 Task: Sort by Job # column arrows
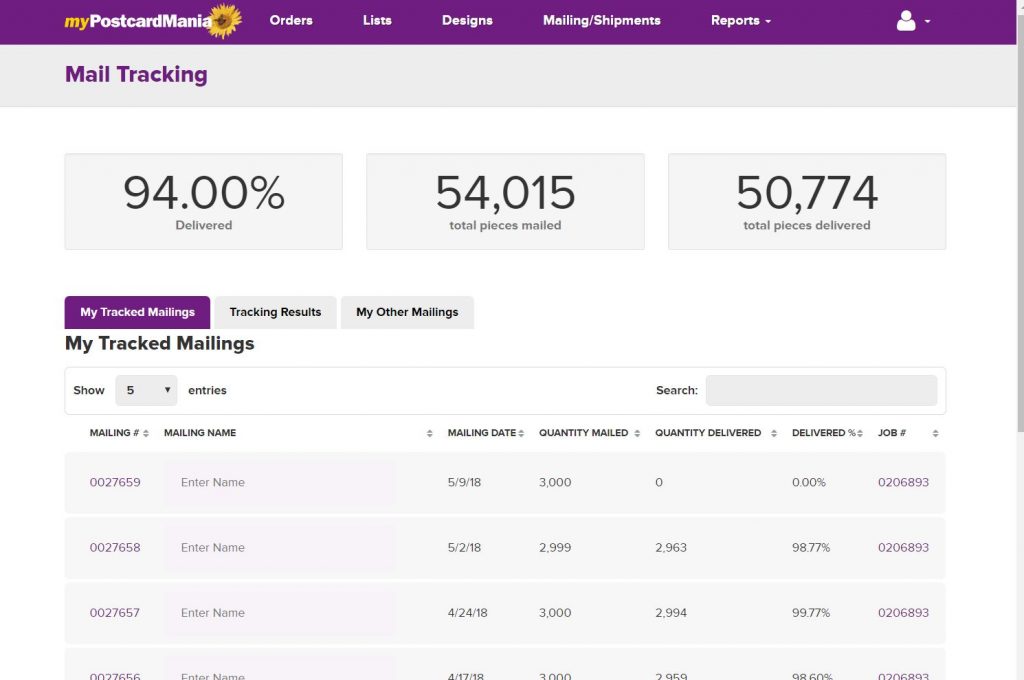click(x=935, y=433)
